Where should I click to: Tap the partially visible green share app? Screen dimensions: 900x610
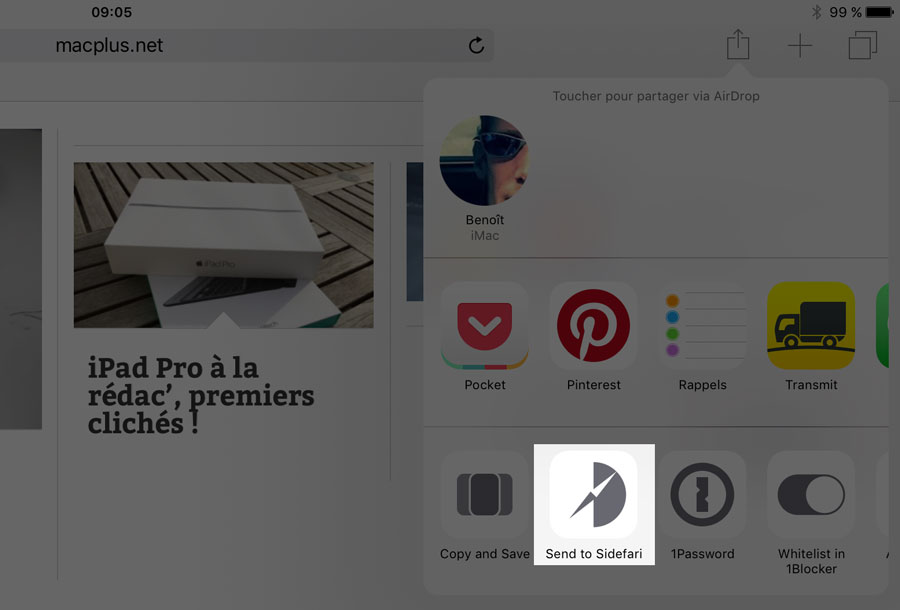(x=882, y=325)
